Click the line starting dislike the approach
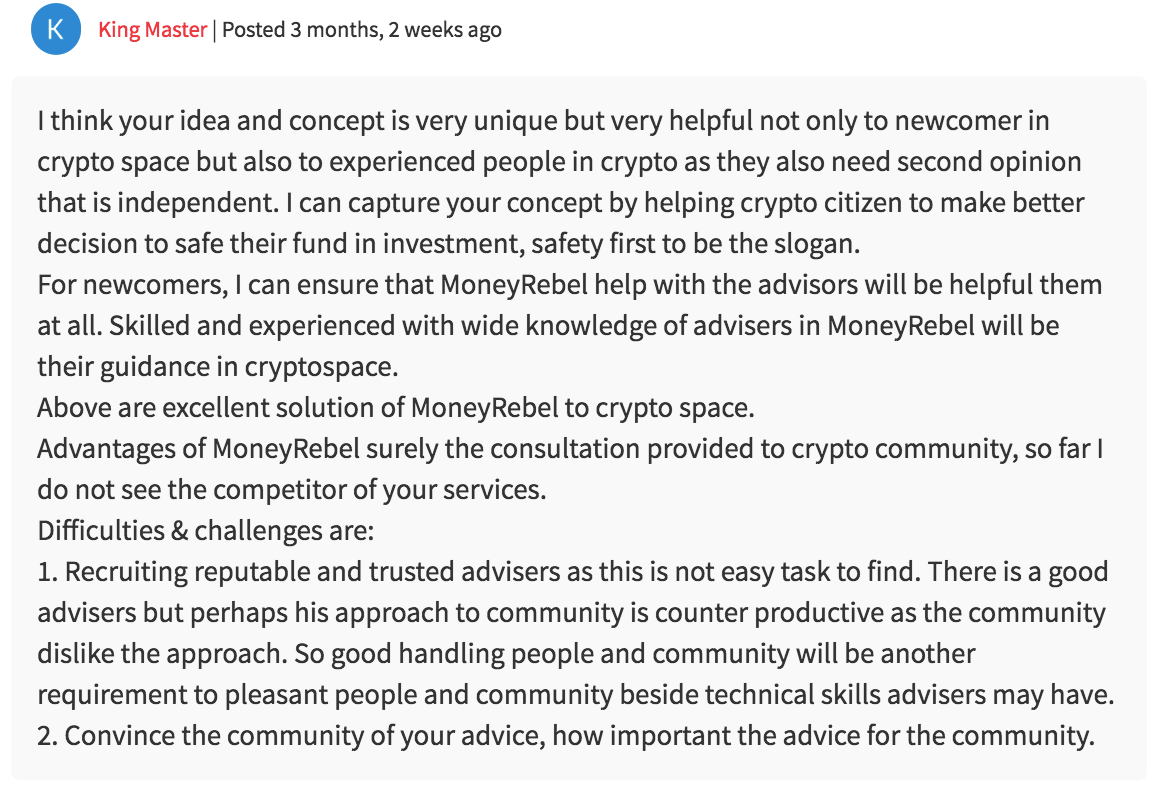1149x785 pixels. click(506, 654)
